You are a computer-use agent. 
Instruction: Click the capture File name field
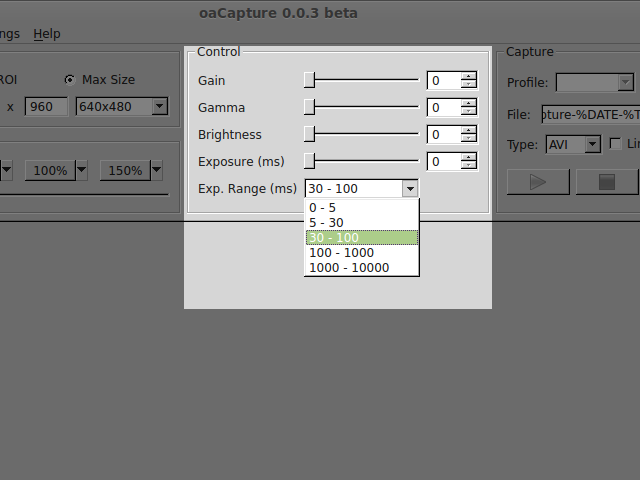pos(591,115)
